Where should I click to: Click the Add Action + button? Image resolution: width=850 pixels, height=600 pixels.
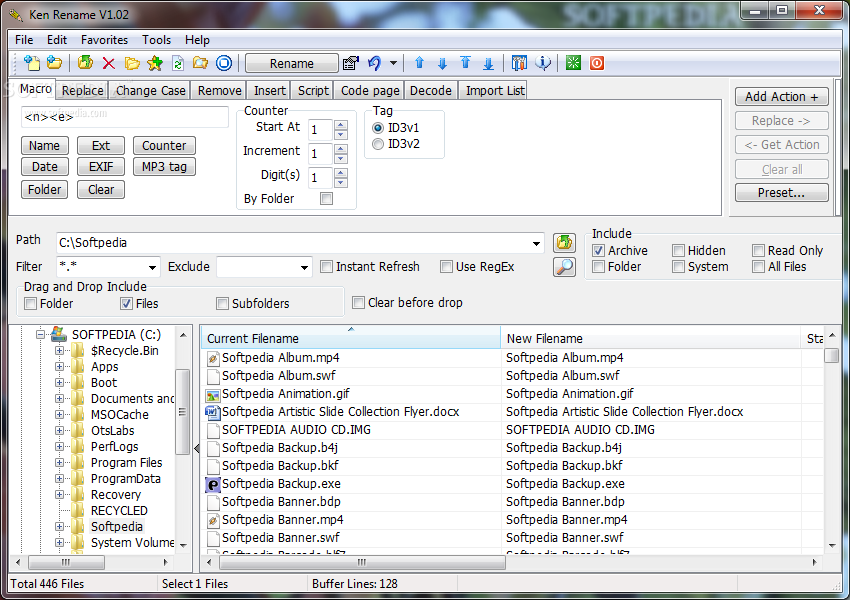[x=782, y=96]
